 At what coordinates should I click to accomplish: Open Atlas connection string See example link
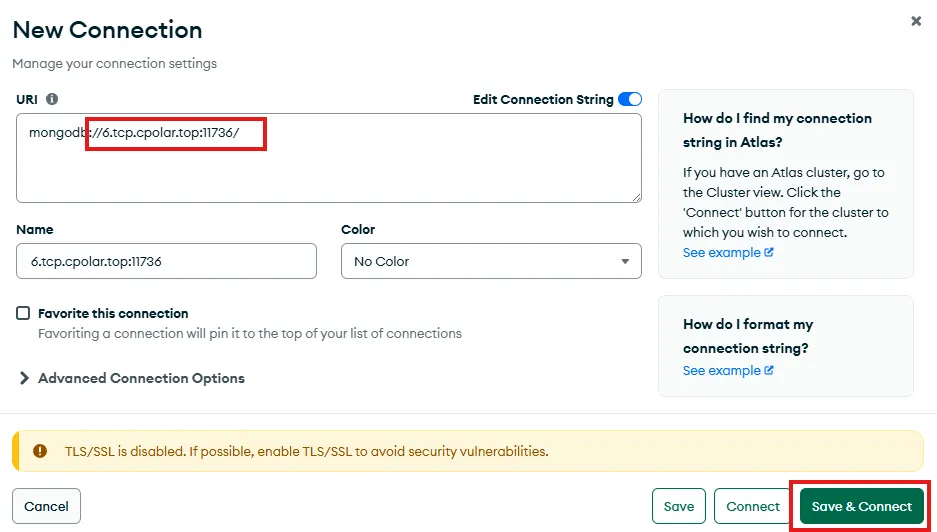(722, 253)
